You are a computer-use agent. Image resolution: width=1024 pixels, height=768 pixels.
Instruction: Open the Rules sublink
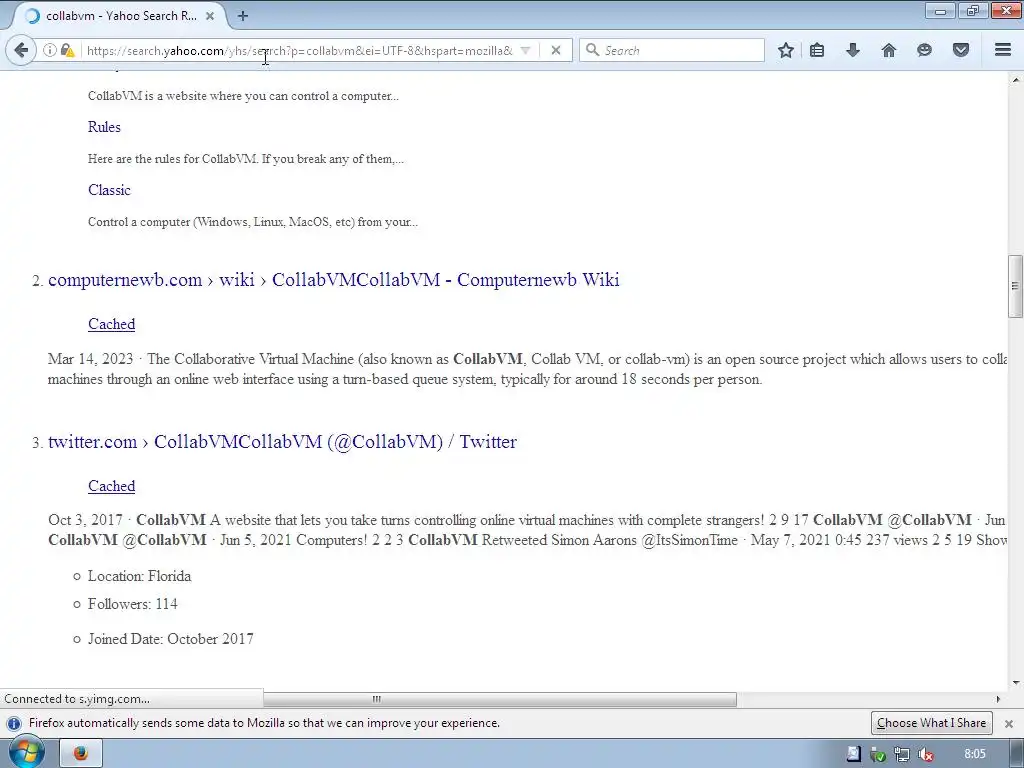pyautogui.click(x=104, y=127)
